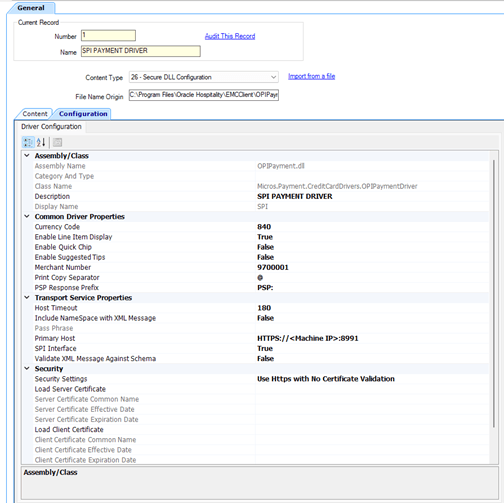Select the PSP Response Prefix value PSP:

tap(265, 288)
